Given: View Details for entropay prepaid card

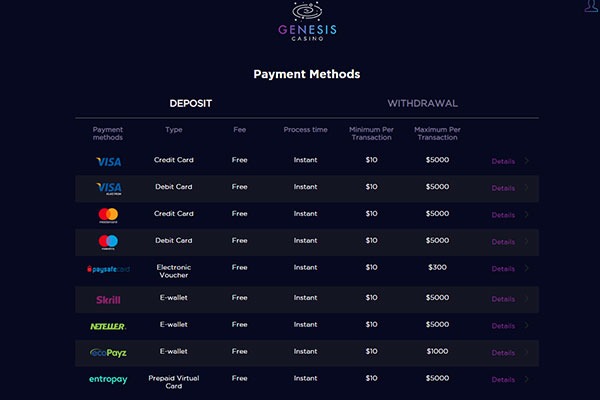Looking at the screenshot, I should [x=503, y=380].
